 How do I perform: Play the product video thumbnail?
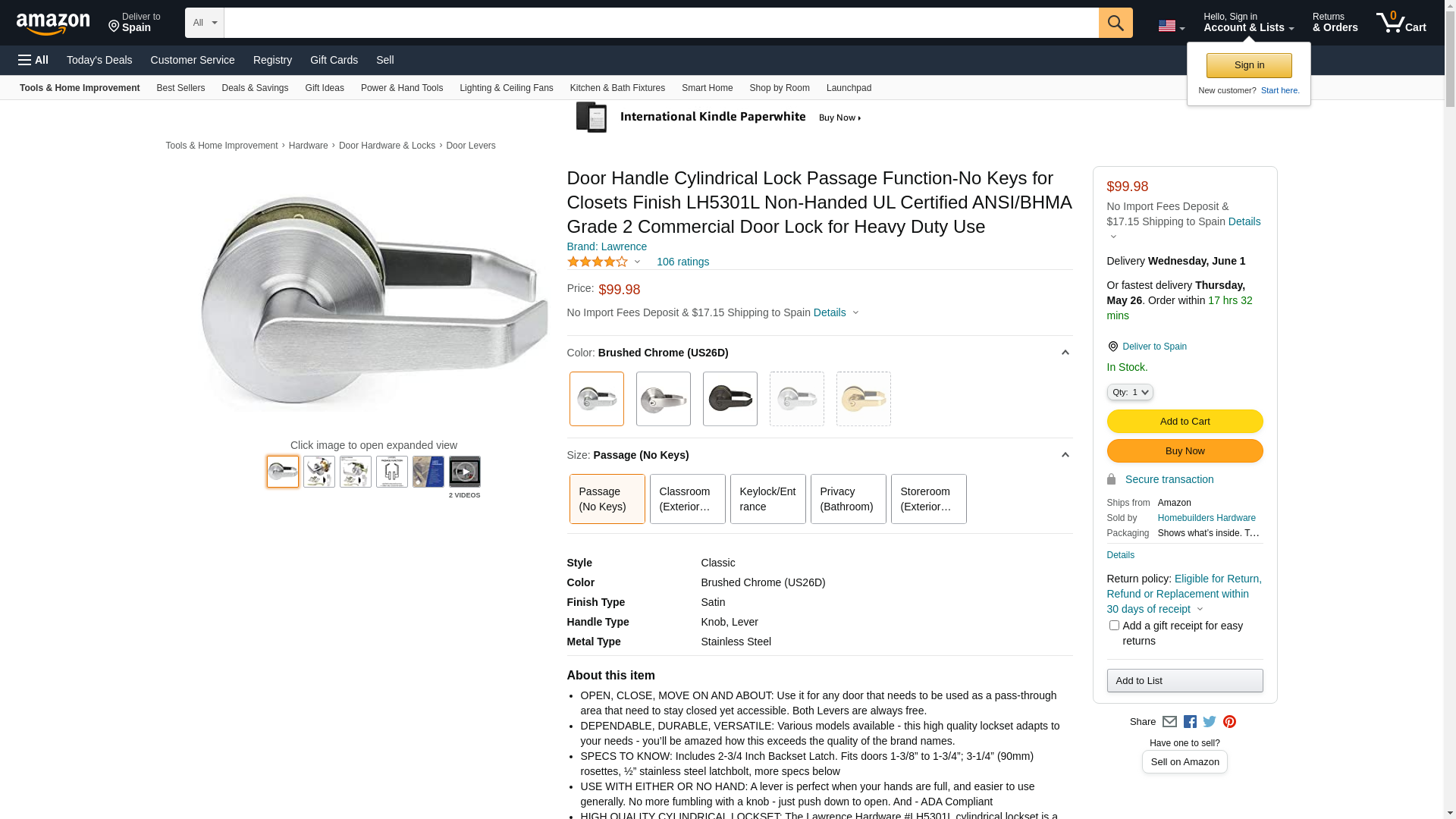464,472
